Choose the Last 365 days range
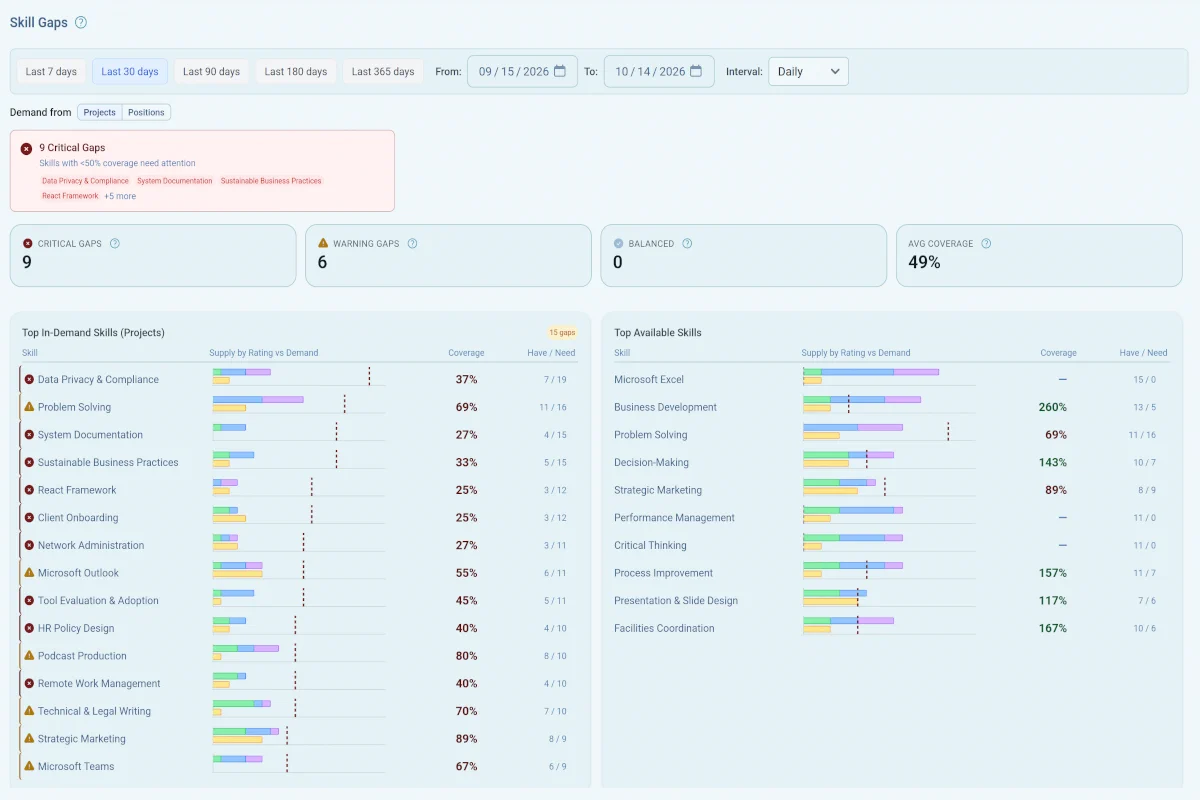Image resolution: width=1200 pixels, height=800 pixels. tap(383, 71)
